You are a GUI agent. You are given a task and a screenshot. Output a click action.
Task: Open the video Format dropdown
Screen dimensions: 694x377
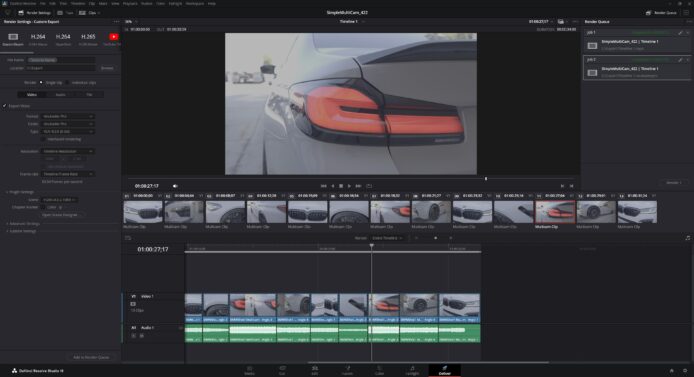(67, 116)
